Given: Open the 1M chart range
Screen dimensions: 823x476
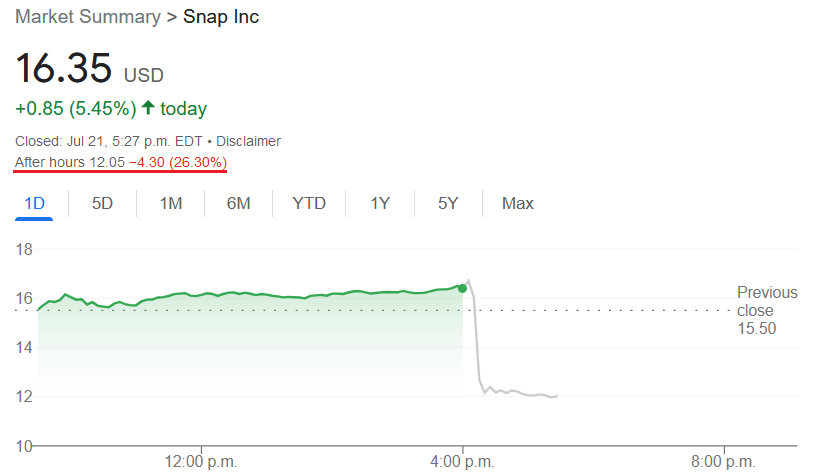Looking at the screenshot, I should point(171,204).
